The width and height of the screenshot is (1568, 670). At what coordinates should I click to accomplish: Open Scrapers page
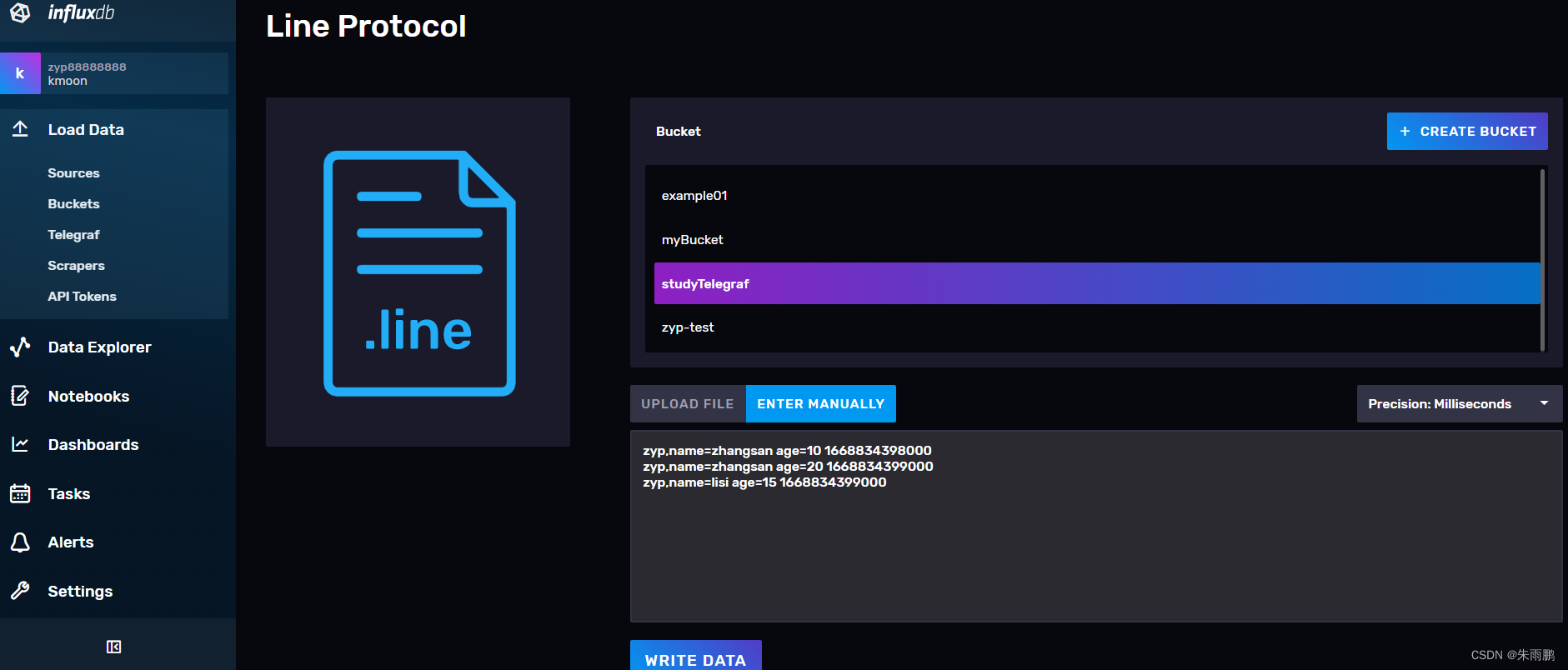(76, 266)
